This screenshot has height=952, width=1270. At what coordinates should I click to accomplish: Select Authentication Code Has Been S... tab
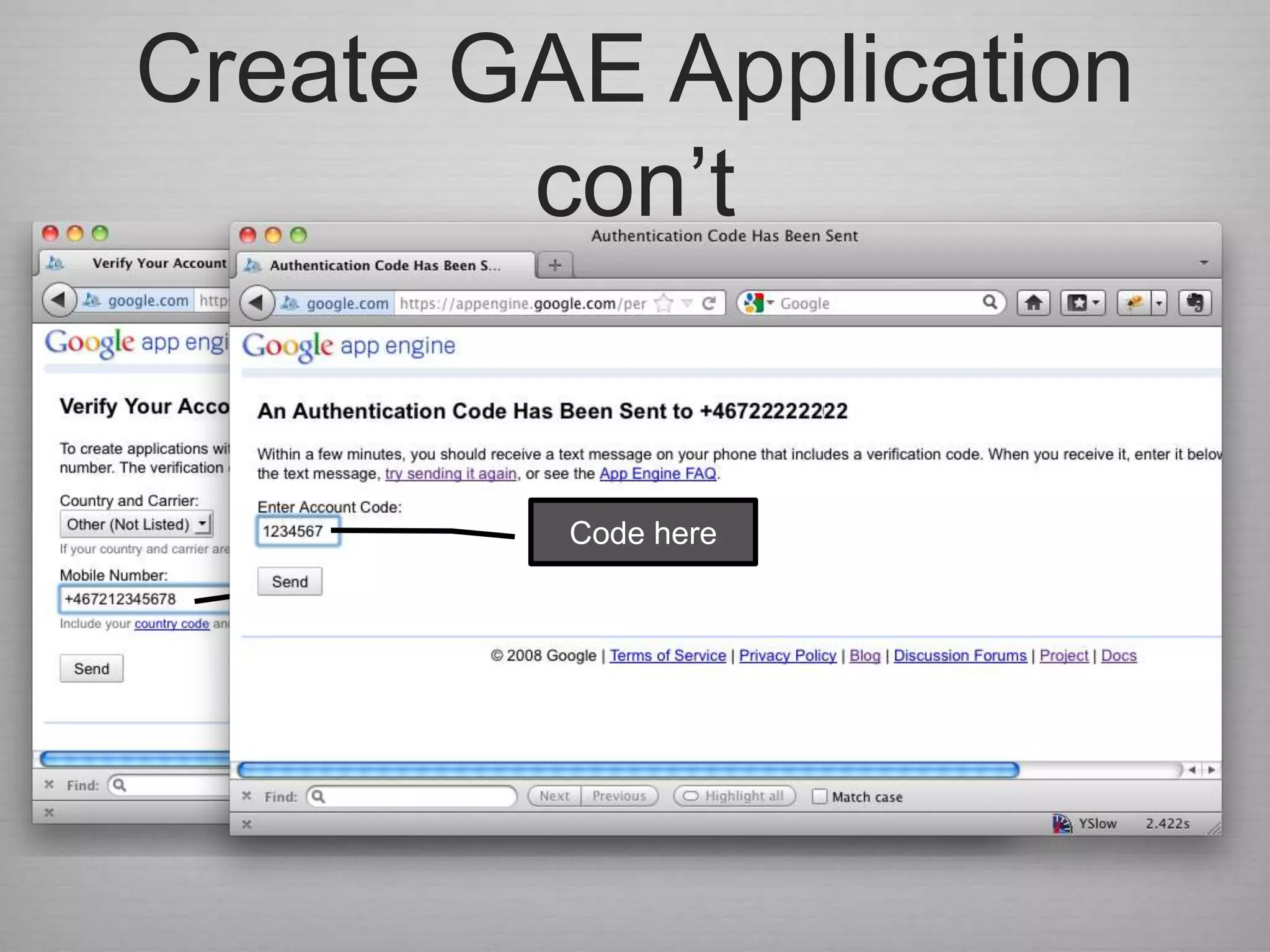384,265
